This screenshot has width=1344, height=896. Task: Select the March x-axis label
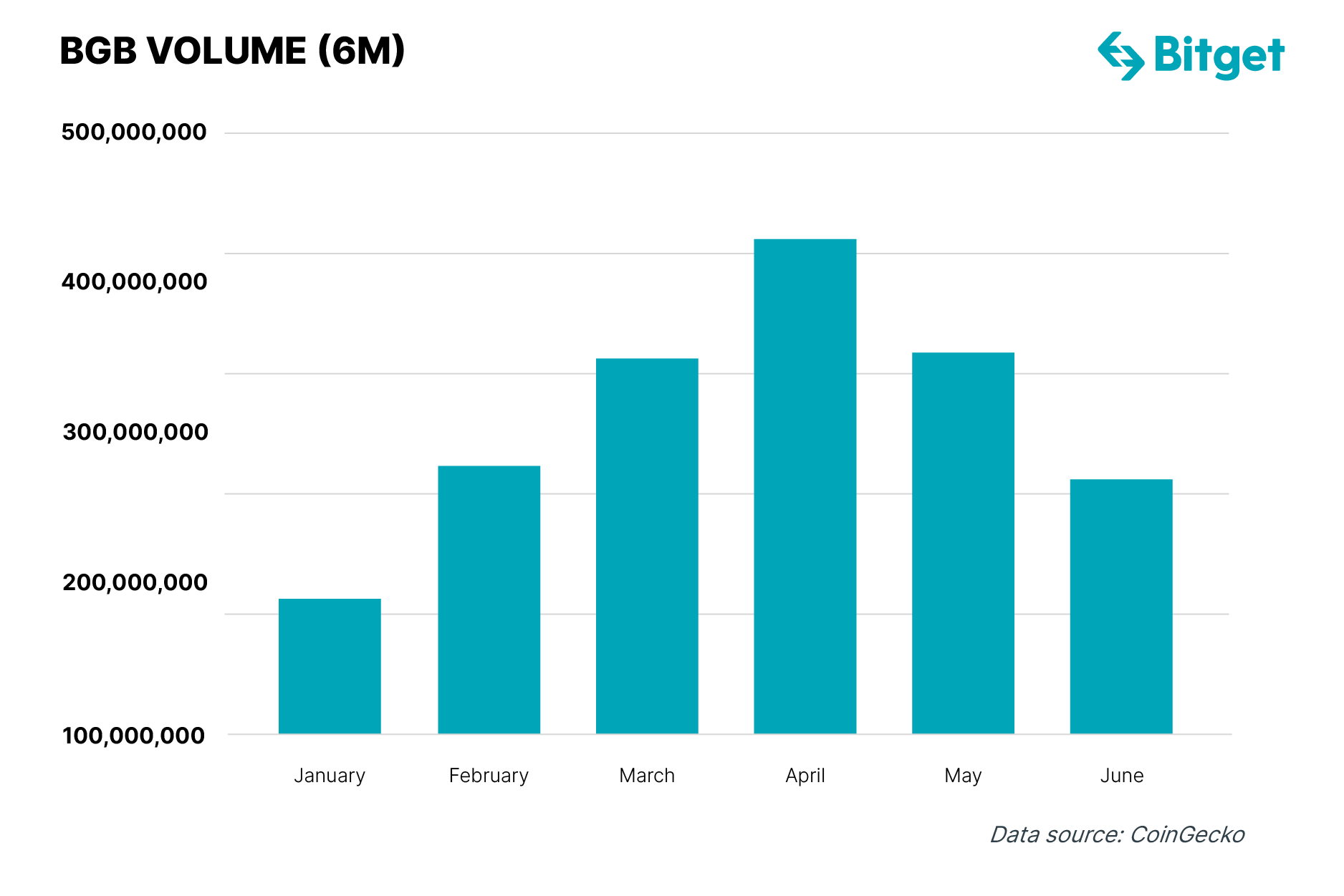pyautogui.click(x=647, y=776)
